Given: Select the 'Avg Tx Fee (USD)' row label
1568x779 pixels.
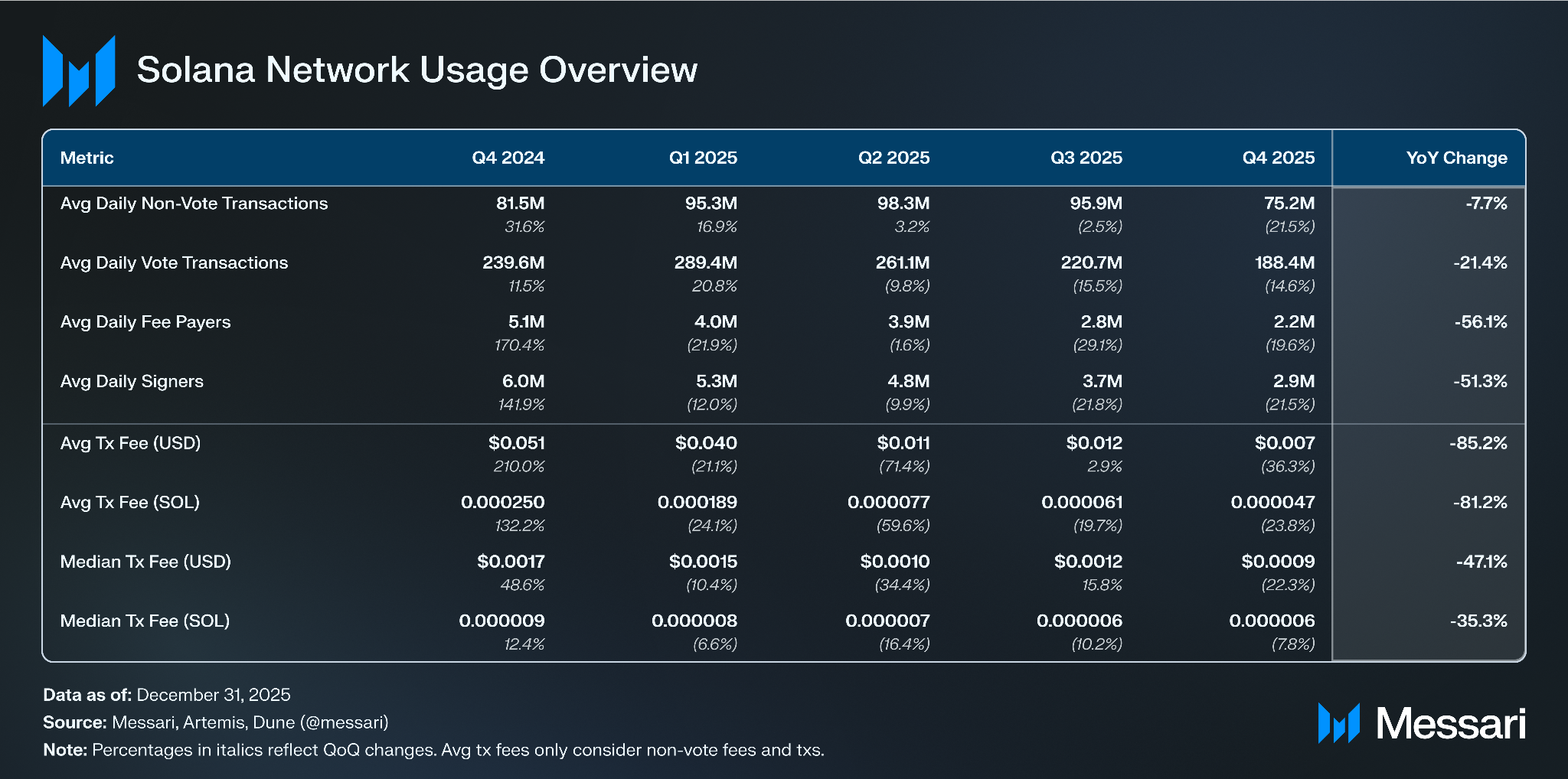Looking at the screenshot, I should click(x=130, y=443).
